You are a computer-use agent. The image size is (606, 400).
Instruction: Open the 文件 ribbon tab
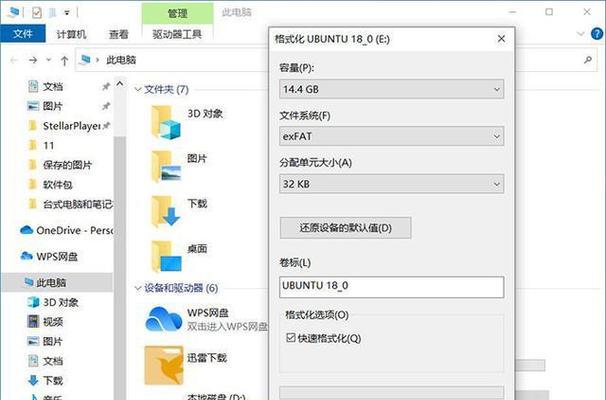click(x=23, y=34)
